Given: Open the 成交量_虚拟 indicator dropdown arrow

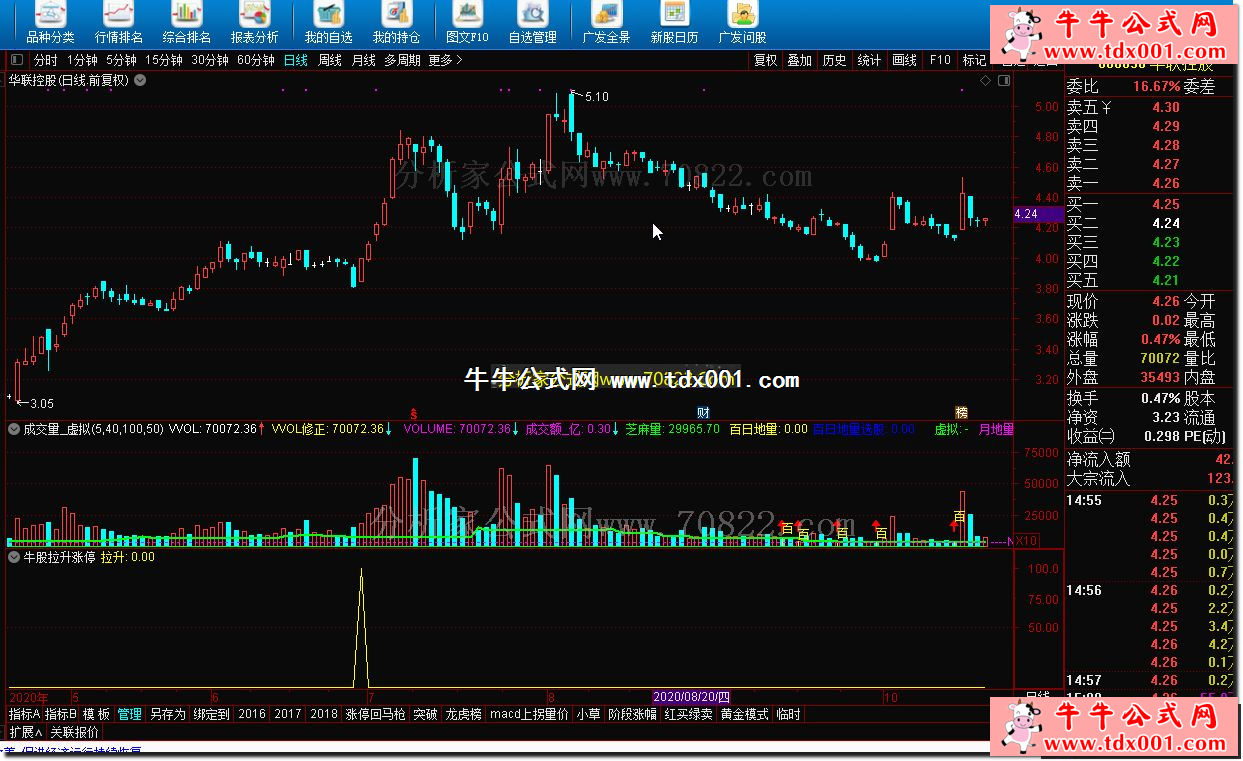Looking at the screenshot, I should (x=14, y=429).
